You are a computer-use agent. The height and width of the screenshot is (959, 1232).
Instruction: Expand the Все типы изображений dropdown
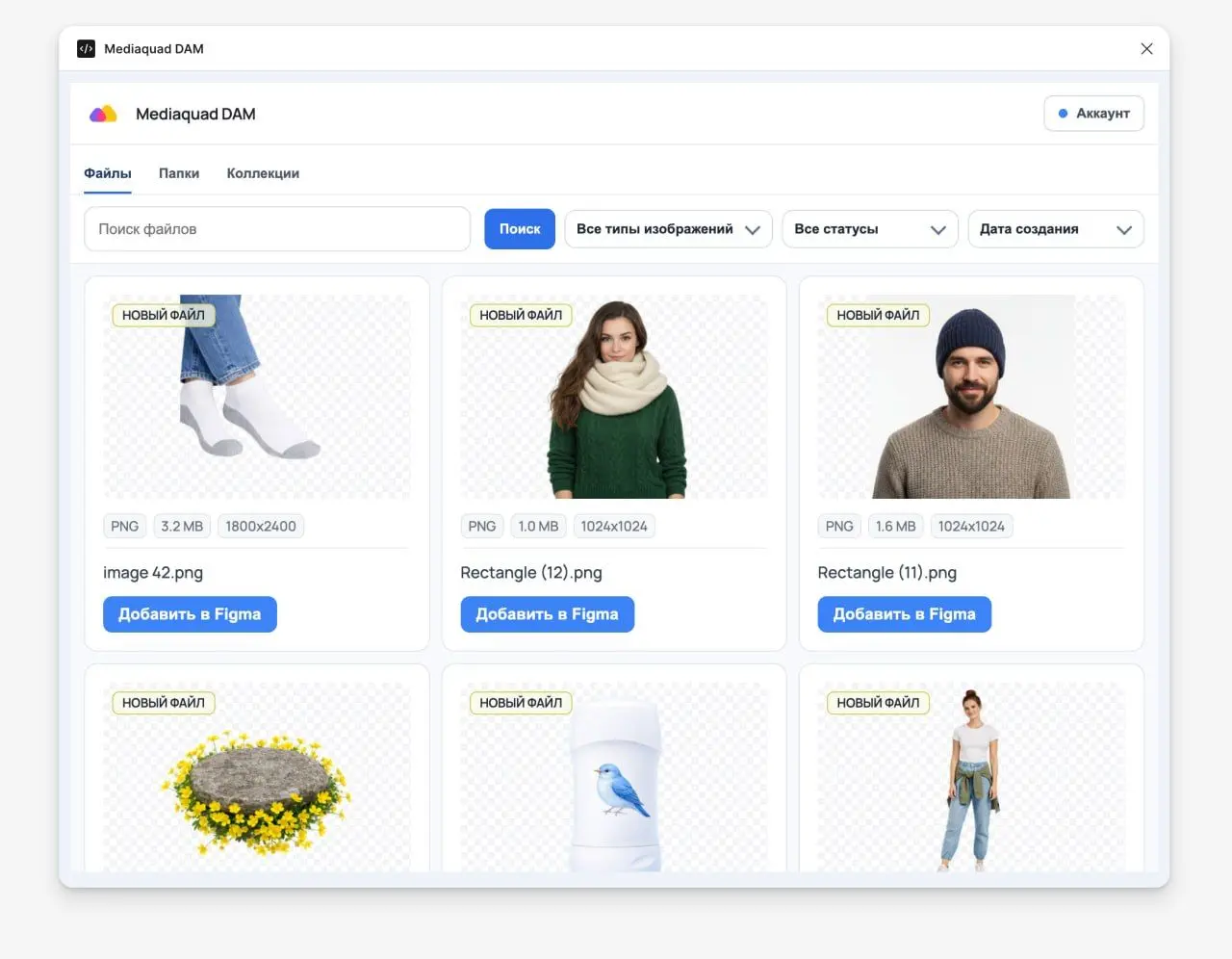tap(668, 229)
